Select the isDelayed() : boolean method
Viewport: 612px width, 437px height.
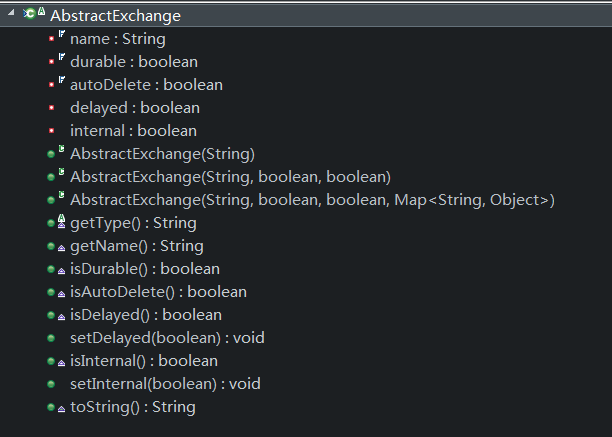pyautogui.click(x=146, y=315)
